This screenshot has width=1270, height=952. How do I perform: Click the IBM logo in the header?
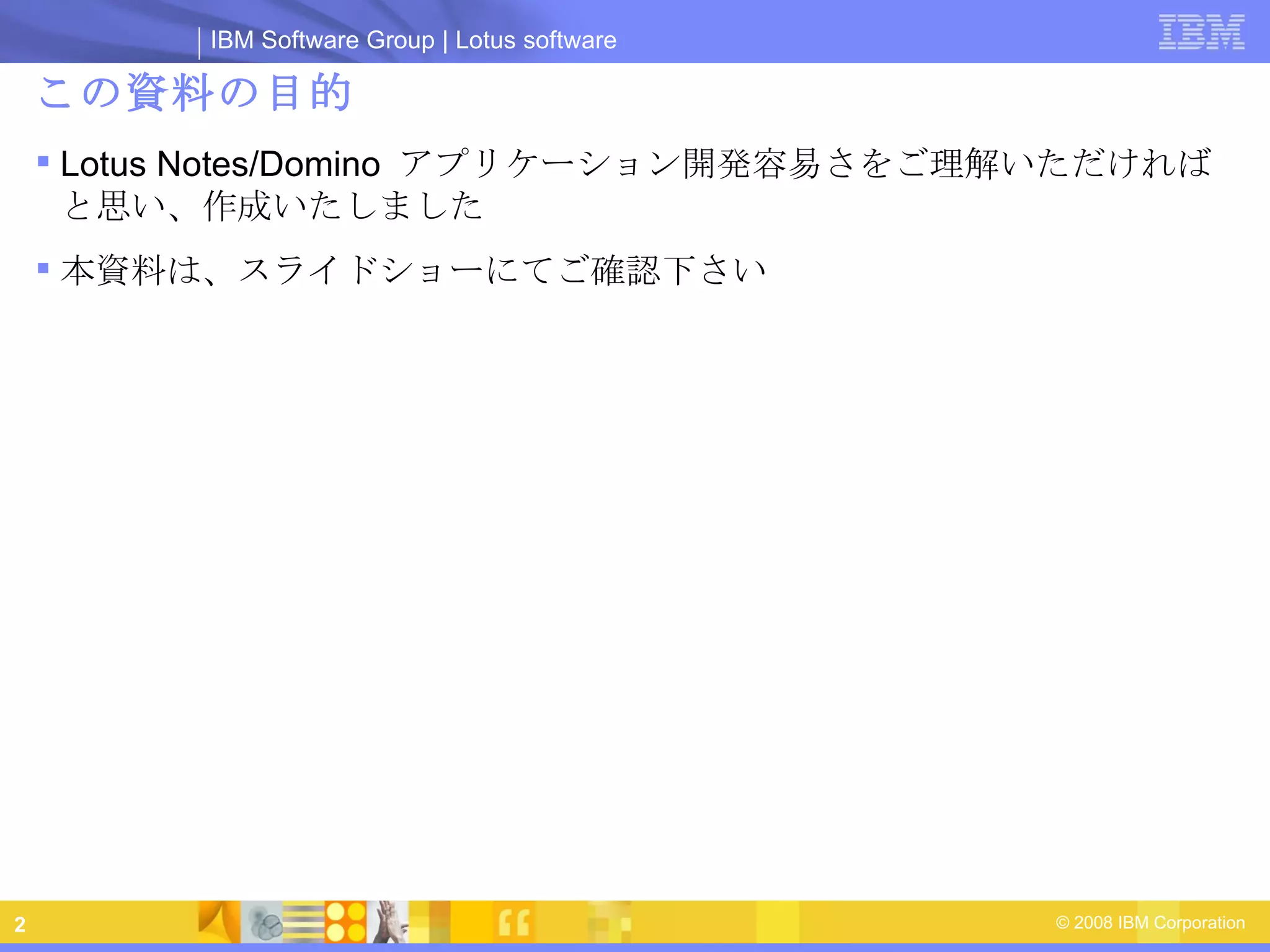click(x=1201, y=32)
